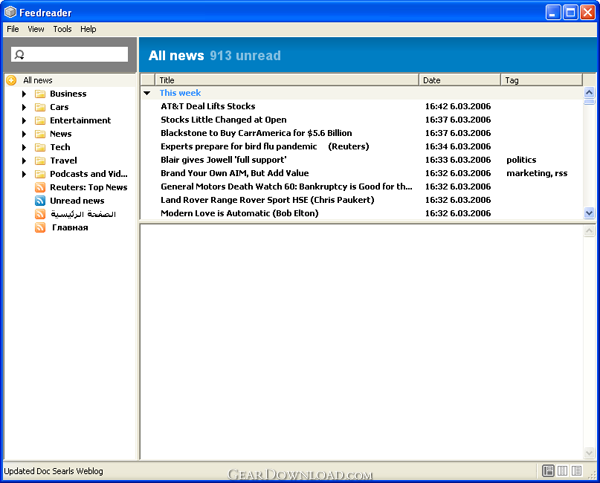Click the search magnifier icon
This screenshot has height=483, width=600.
(20, 55)
